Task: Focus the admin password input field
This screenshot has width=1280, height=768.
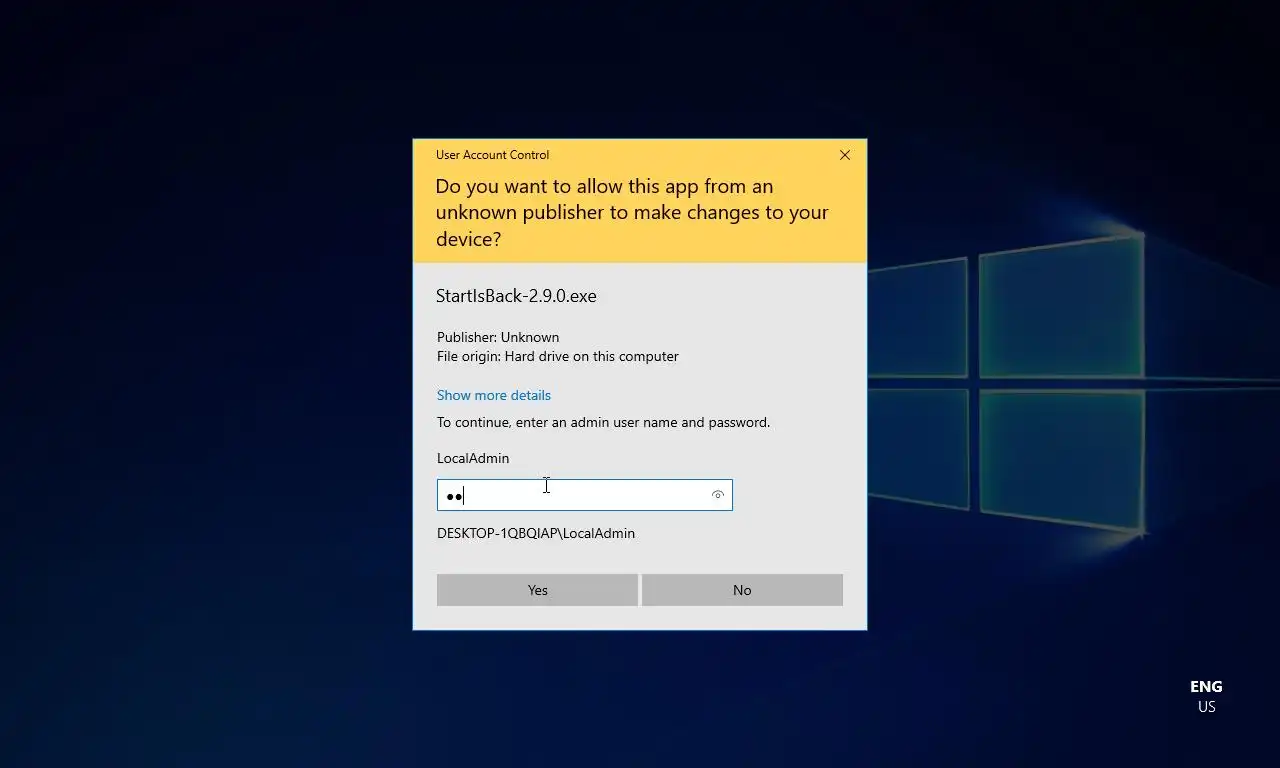Action: [x=584, y=495]
